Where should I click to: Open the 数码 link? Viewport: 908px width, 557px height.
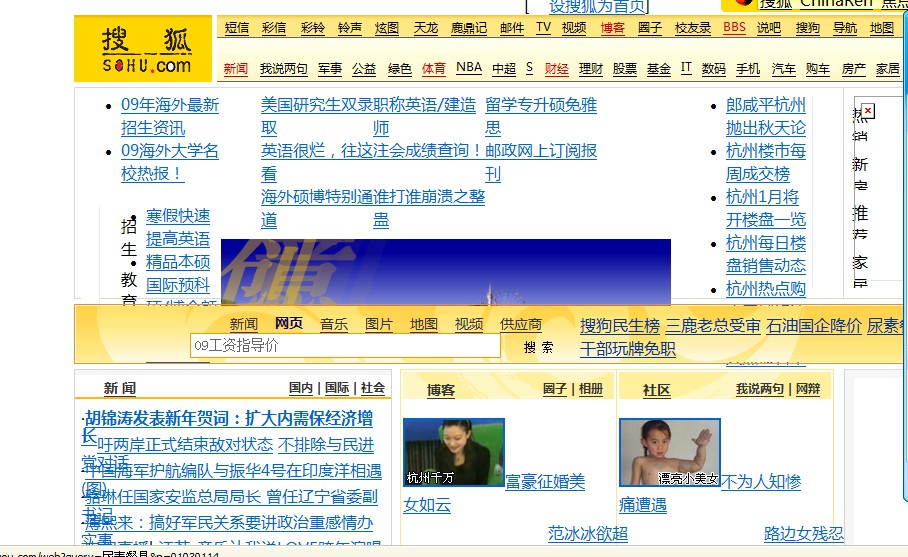pos(713,69)
